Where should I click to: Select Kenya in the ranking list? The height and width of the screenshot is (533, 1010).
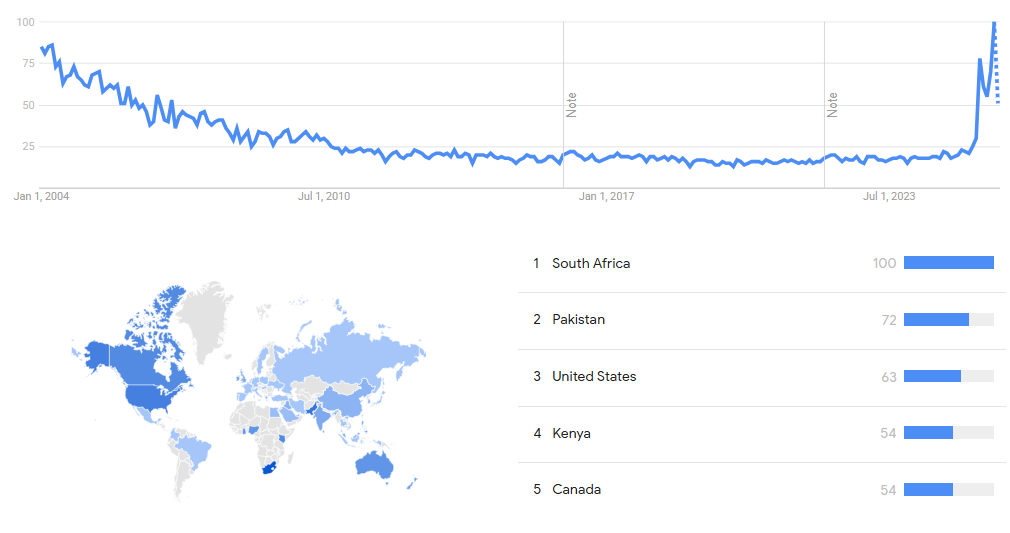[571, 433]
